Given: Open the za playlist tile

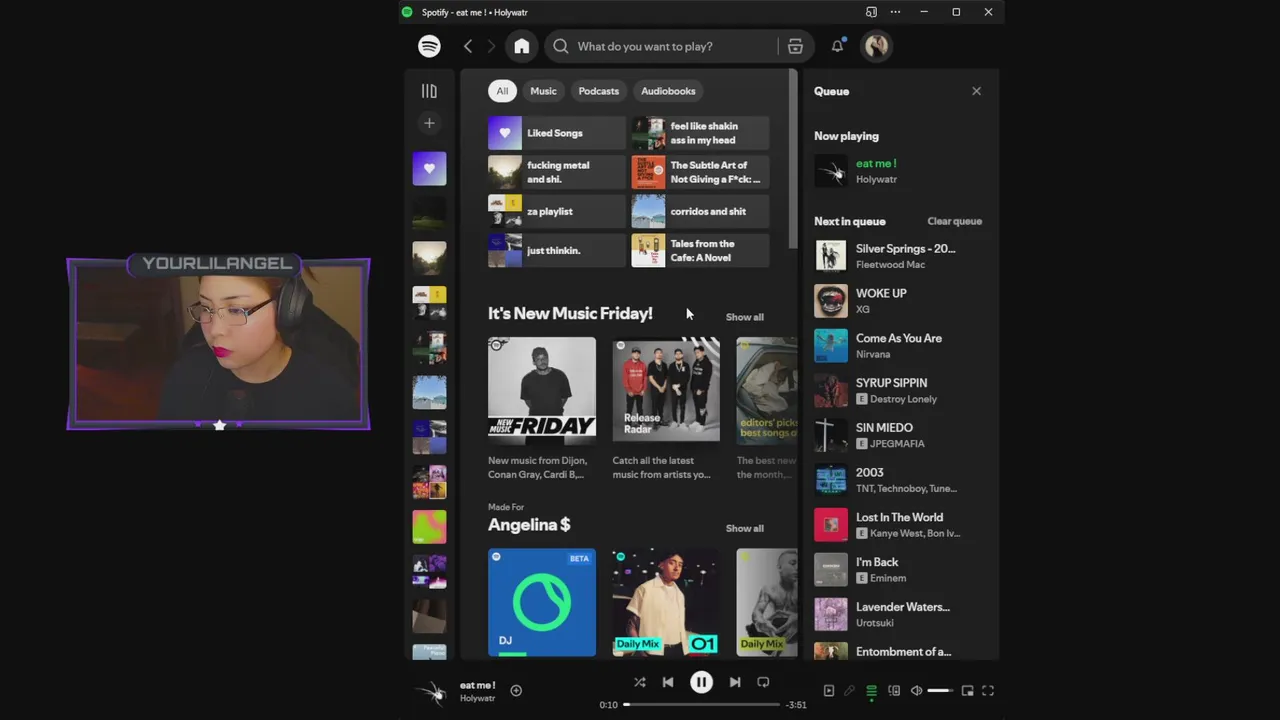Looking at the screenshot, I should (x=557, y=211).
